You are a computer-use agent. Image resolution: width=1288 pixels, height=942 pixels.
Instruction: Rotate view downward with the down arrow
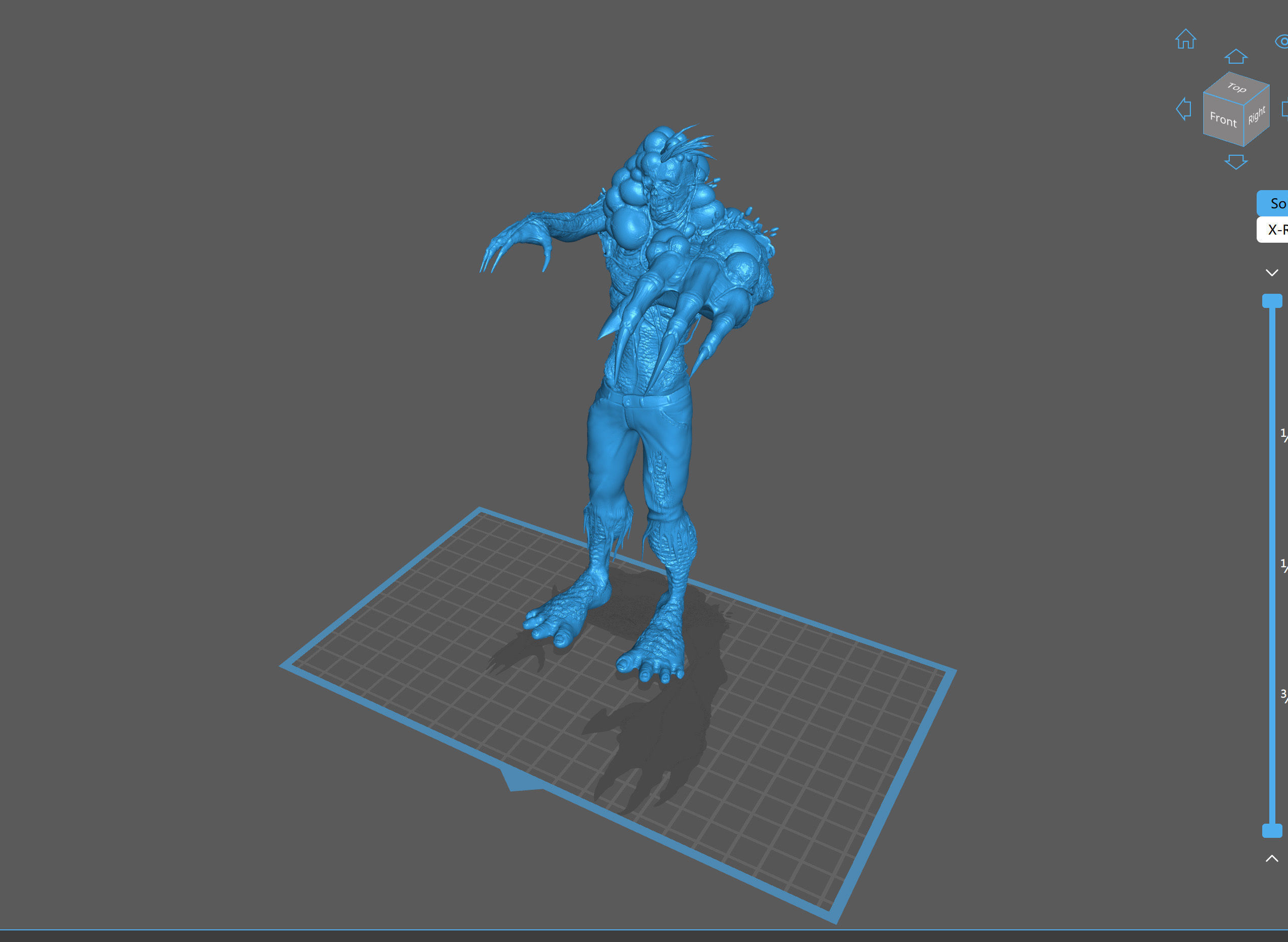click(x=1236, y=162)
